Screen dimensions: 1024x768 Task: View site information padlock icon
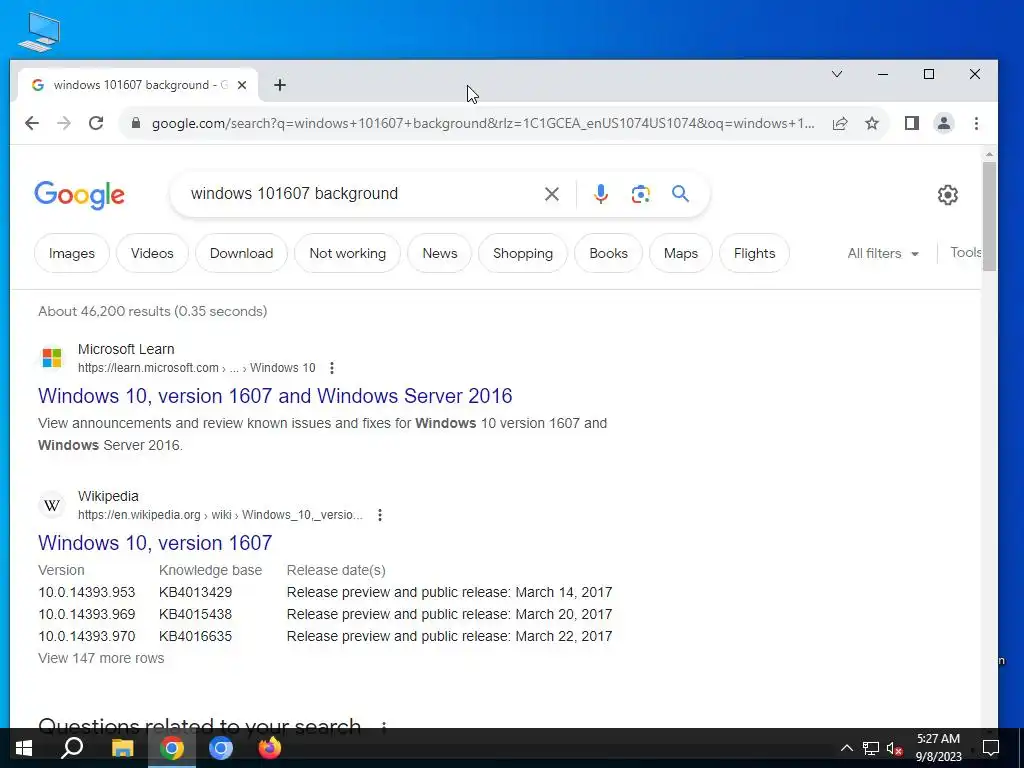136,123
